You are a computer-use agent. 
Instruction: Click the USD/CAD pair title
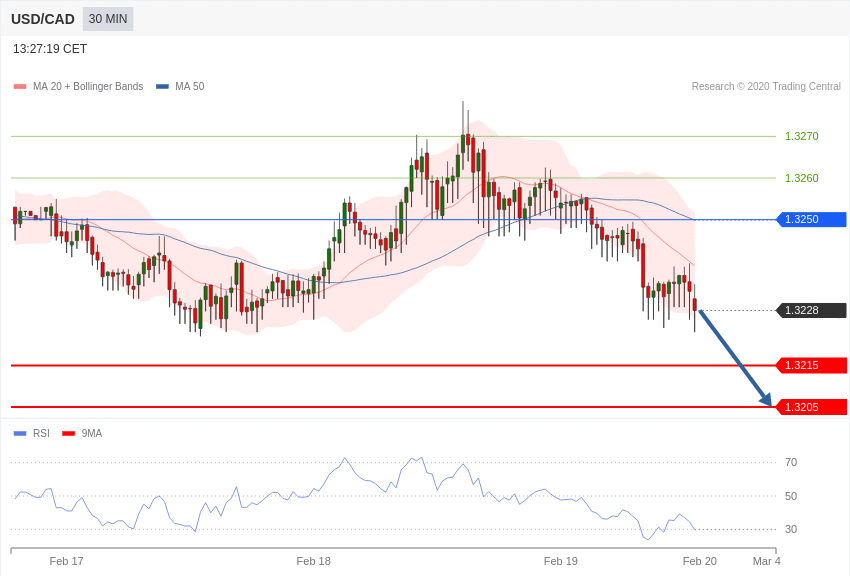pyautogui.click(x=43, y=20)
